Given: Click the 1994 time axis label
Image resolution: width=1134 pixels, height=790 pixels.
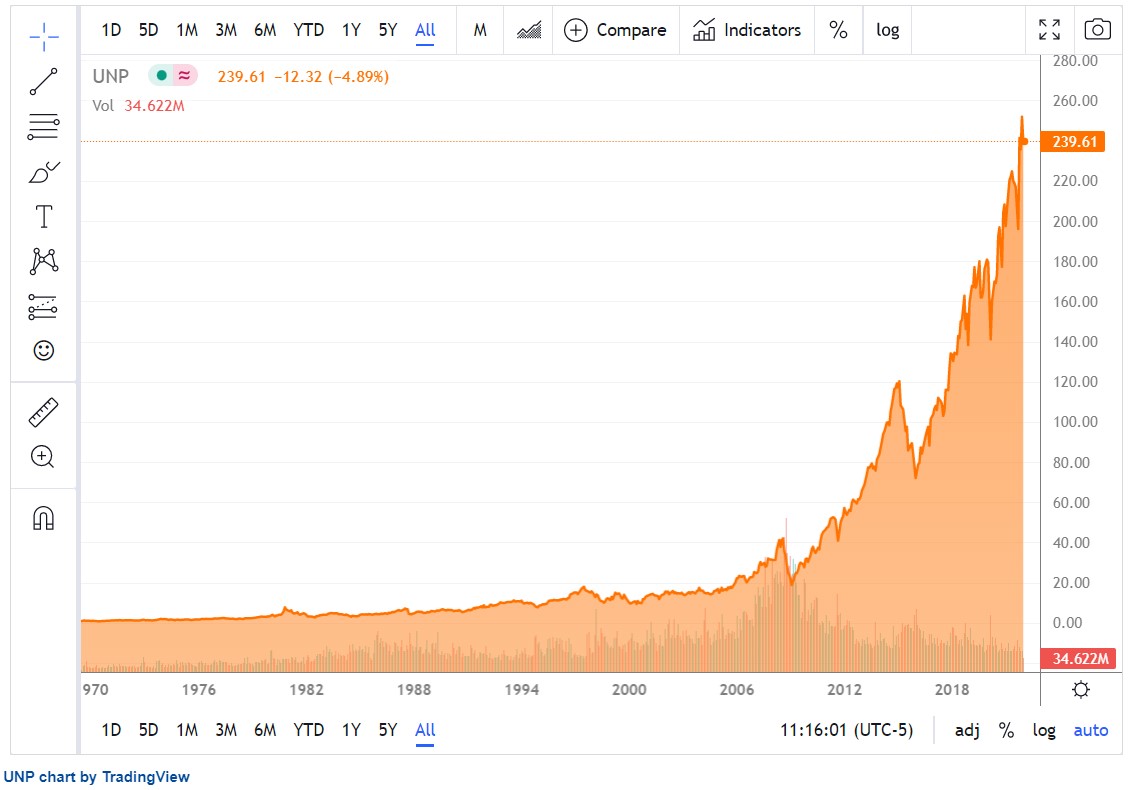Looking at the screenshot, I should pyautogui.click(x=521, y=689).
